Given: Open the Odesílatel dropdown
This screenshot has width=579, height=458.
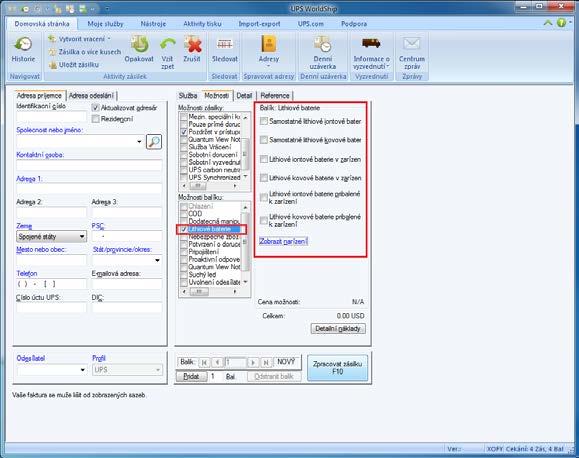Looking at the screenshot, I should click(83, 370).
